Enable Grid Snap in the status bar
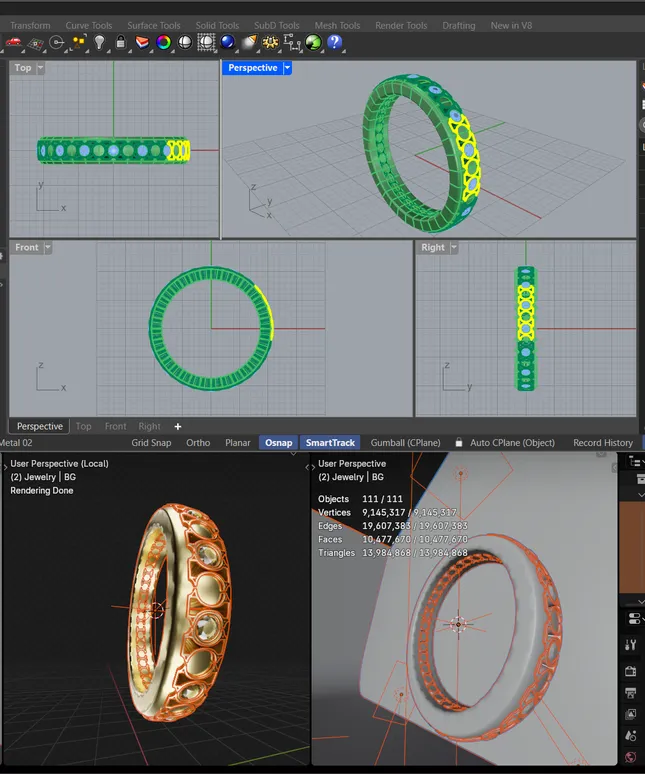Screen dimensions: 645x774 (152, 442)
